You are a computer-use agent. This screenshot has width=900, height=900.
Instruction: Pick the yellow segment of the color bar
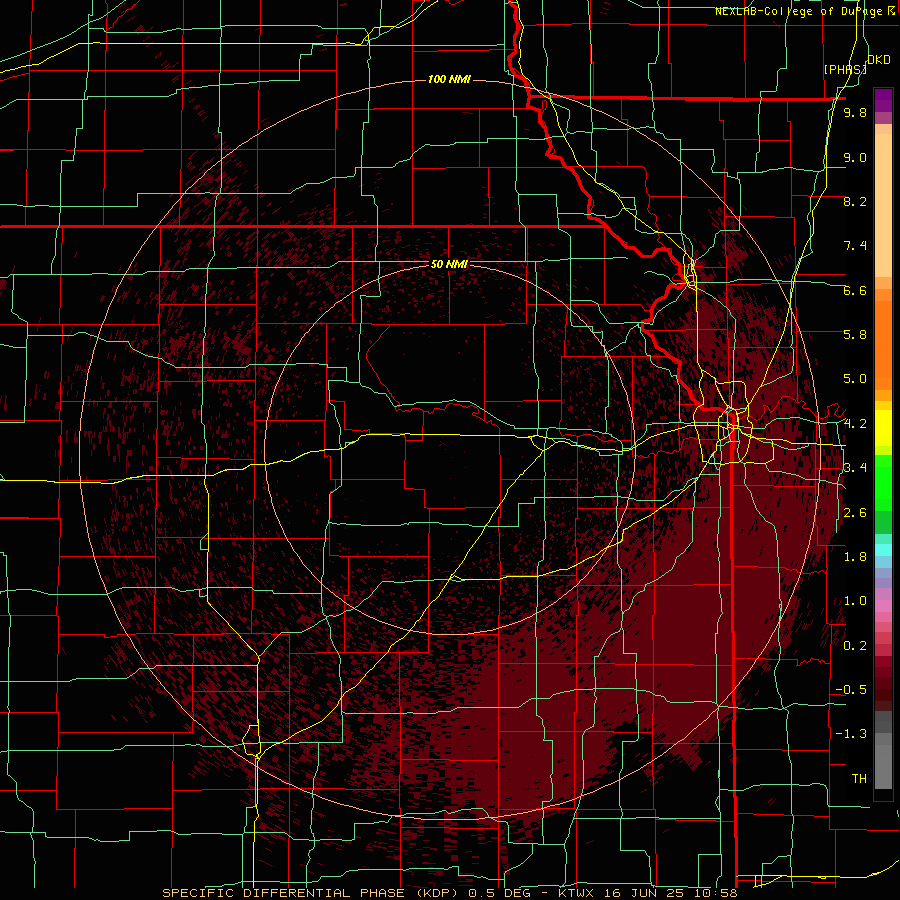coord(883,428)
